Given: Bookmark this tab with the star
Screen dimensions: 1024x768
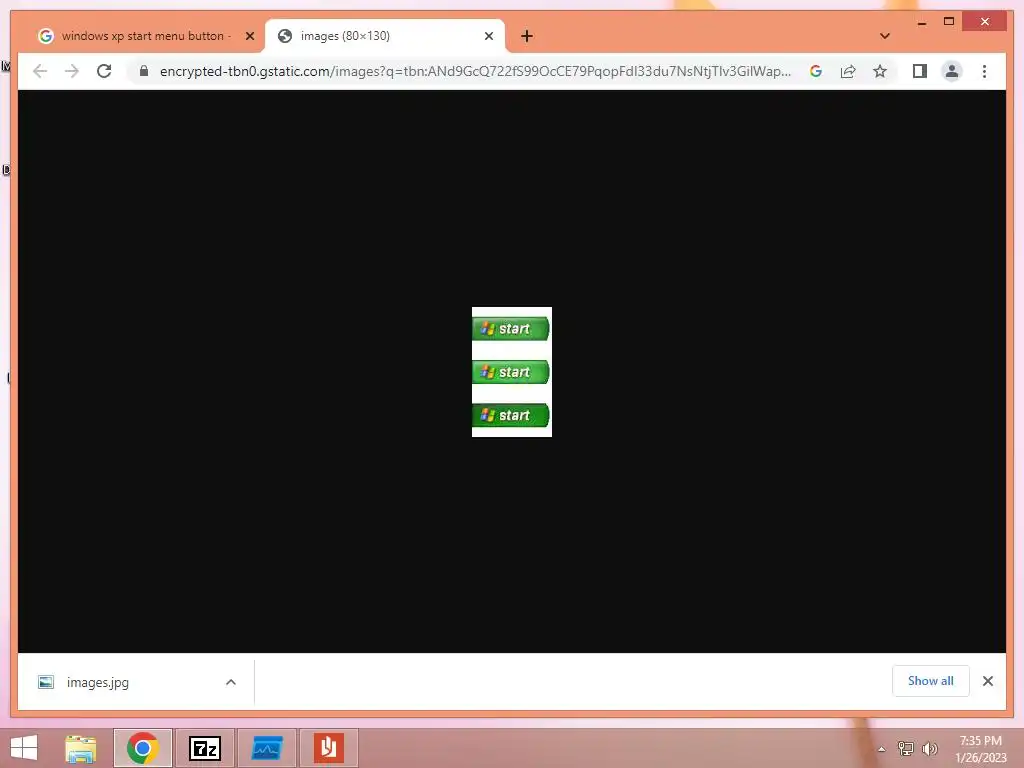Looking at the screenshot, I should tap(880, 71).
